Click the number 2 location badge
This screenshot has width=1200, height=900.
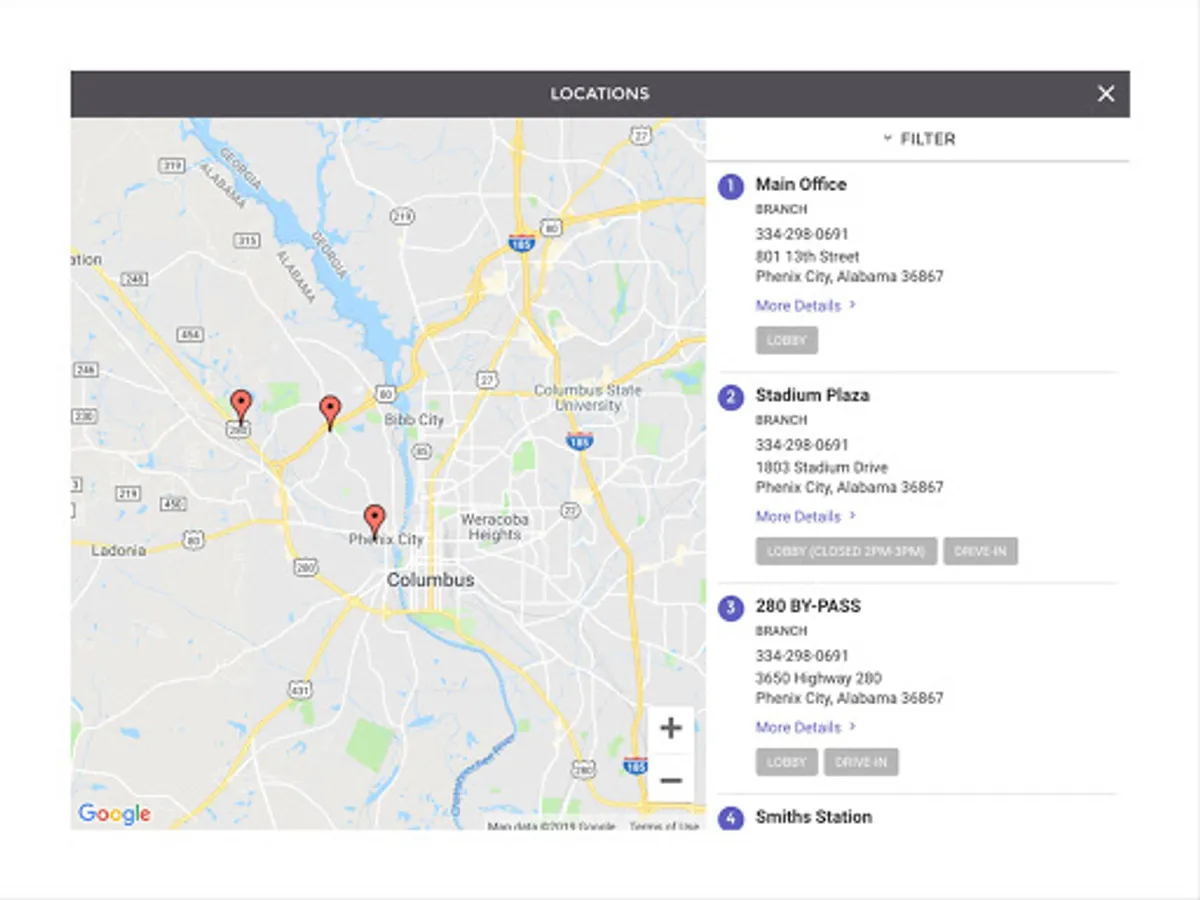tap(731, 397)
